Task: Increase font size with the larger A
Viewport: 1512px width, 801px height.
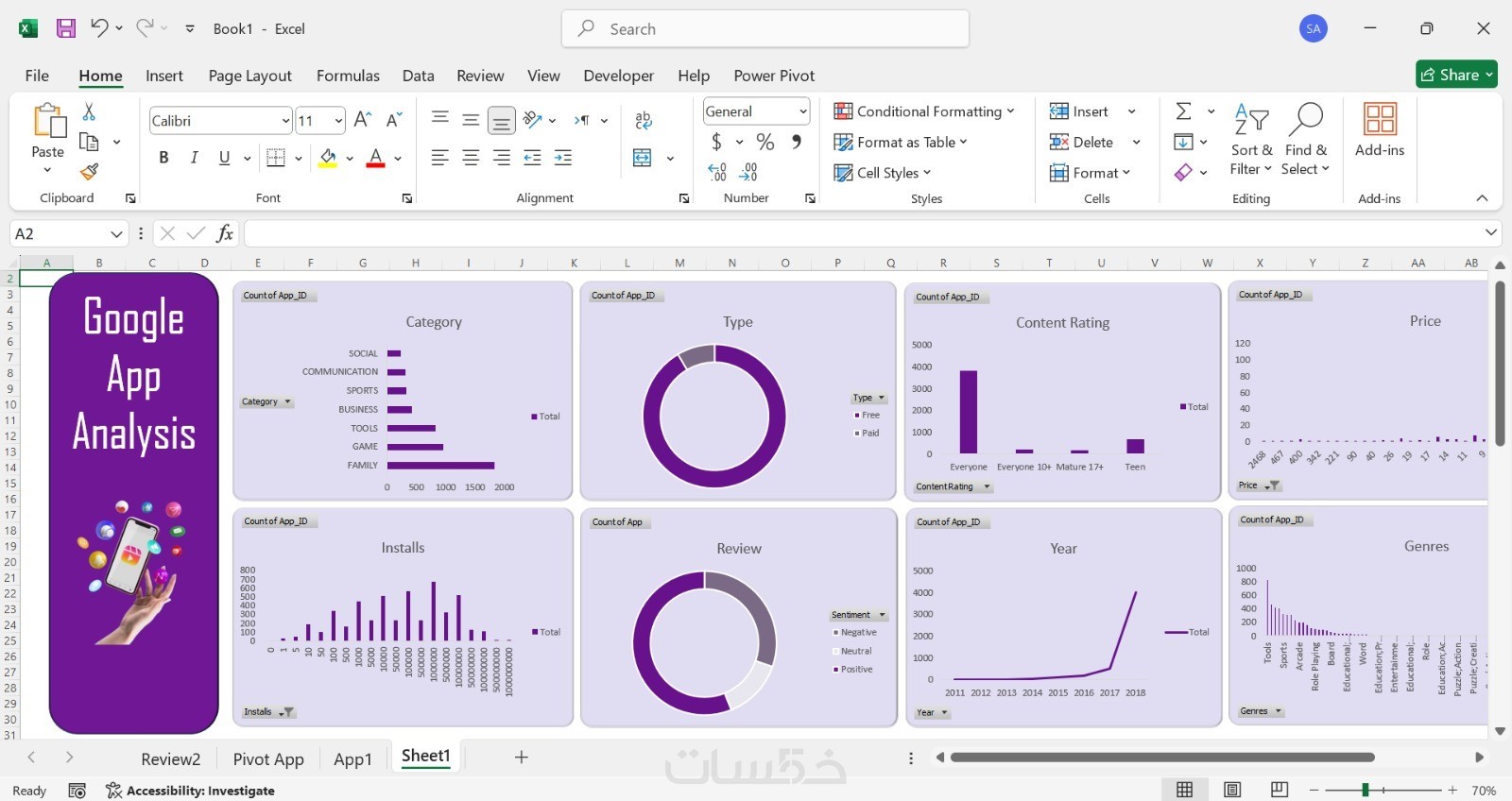Action: 362,120
